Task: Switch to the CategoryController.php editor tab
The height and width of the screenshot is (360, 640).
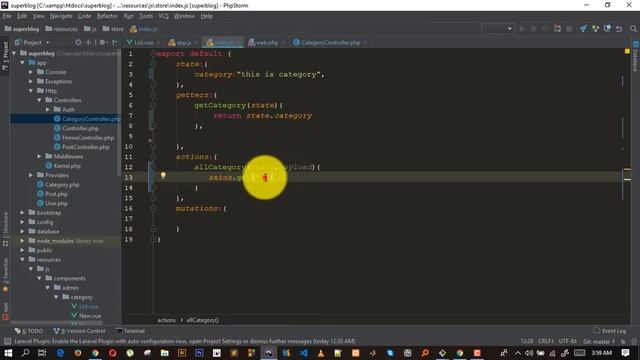Action: [330, 42]
